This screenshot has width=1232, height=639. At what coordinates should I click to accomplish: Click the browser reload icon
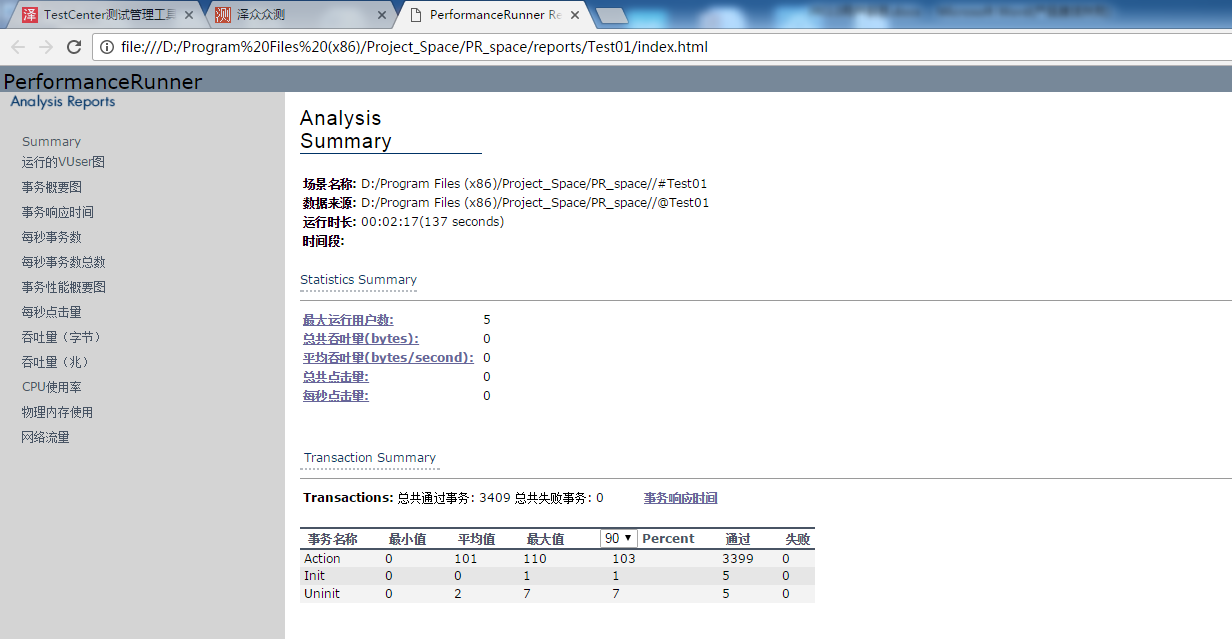(73, 47)
